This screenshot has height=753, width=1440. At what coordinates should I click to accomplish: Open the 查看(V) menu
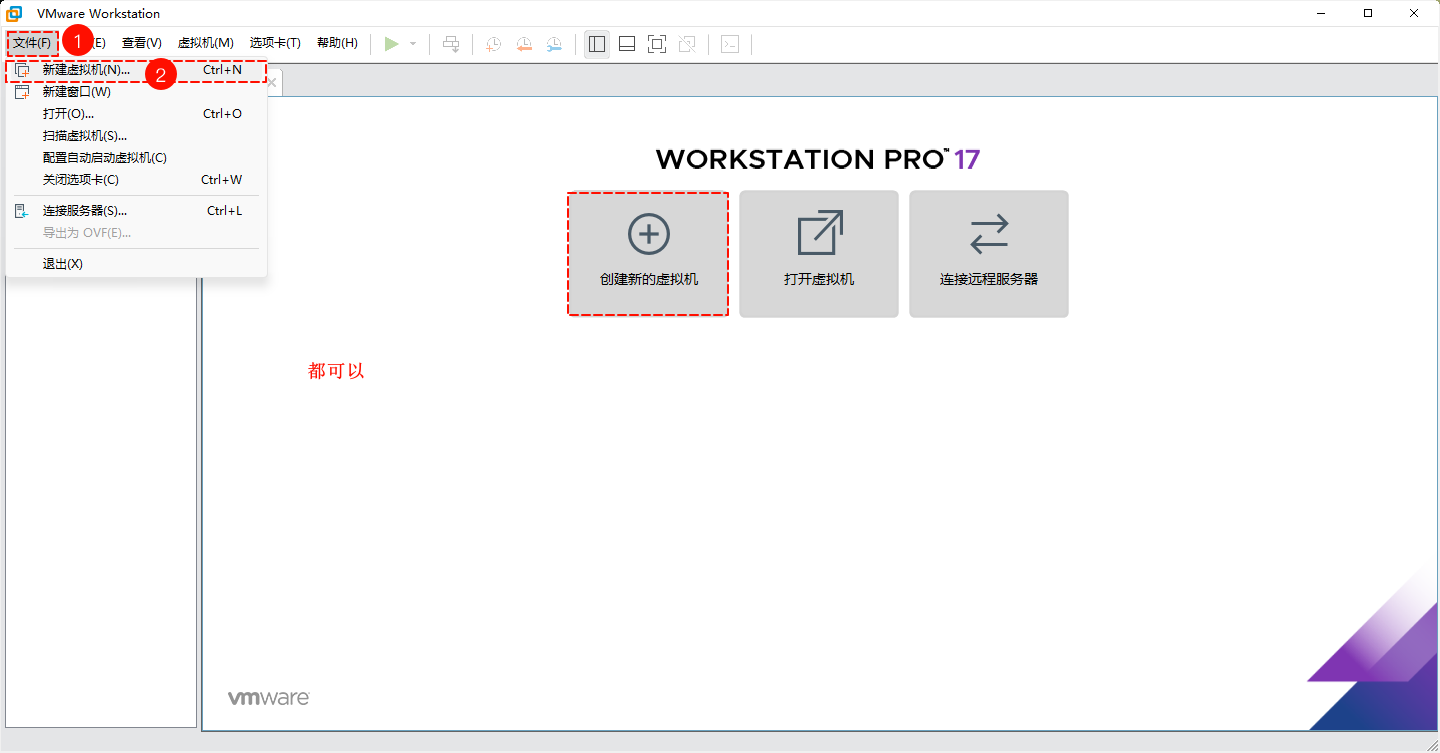(x=142, y=43)
